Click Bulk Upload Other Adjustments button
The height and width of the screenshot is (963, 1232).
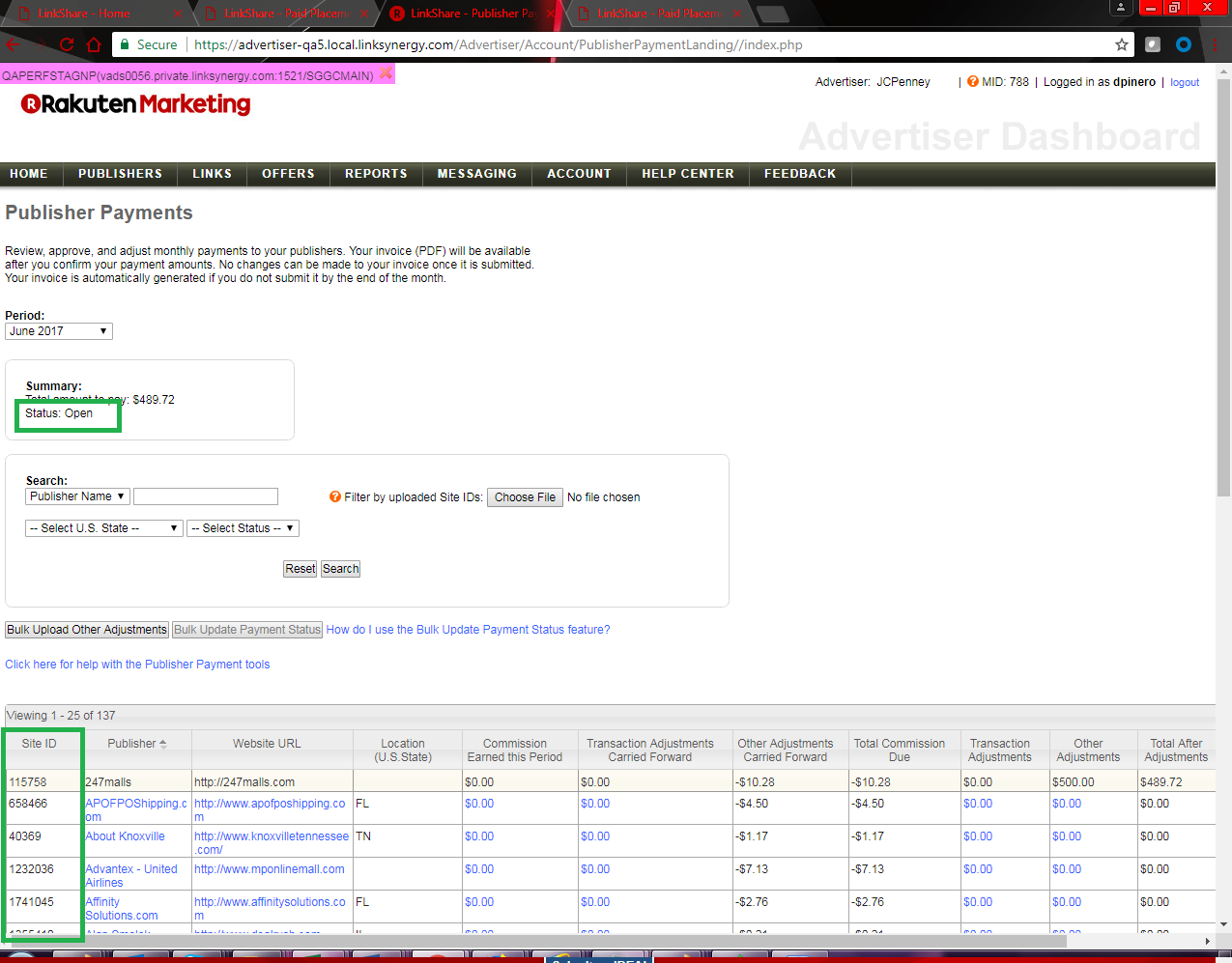coord(87,630)
